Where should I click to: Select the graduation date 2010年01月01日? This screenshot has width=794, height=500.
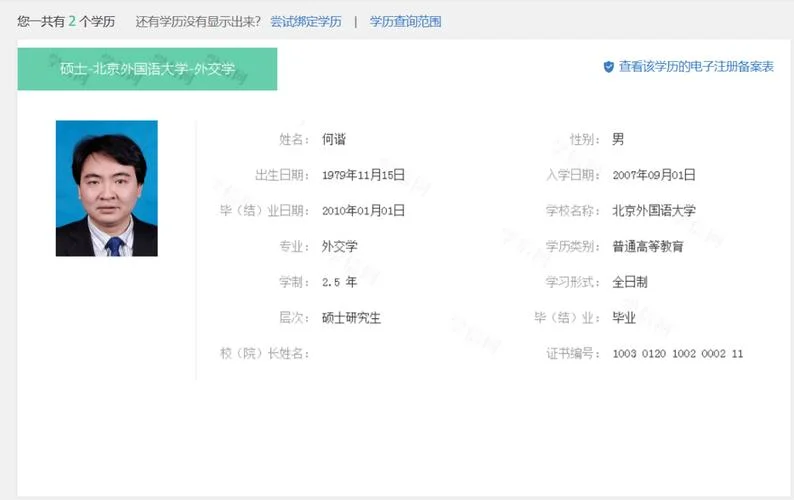[363, 211]
